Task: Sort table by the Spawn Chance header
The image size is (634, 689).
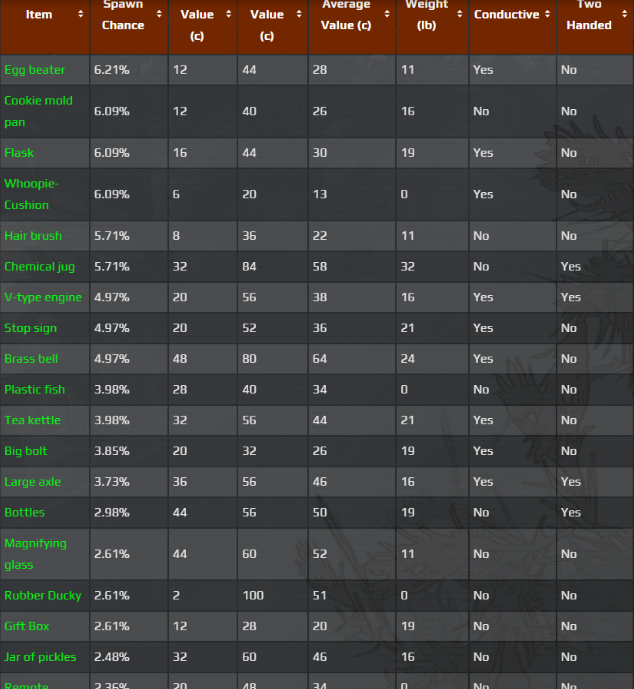Action: tap(123, 15)
